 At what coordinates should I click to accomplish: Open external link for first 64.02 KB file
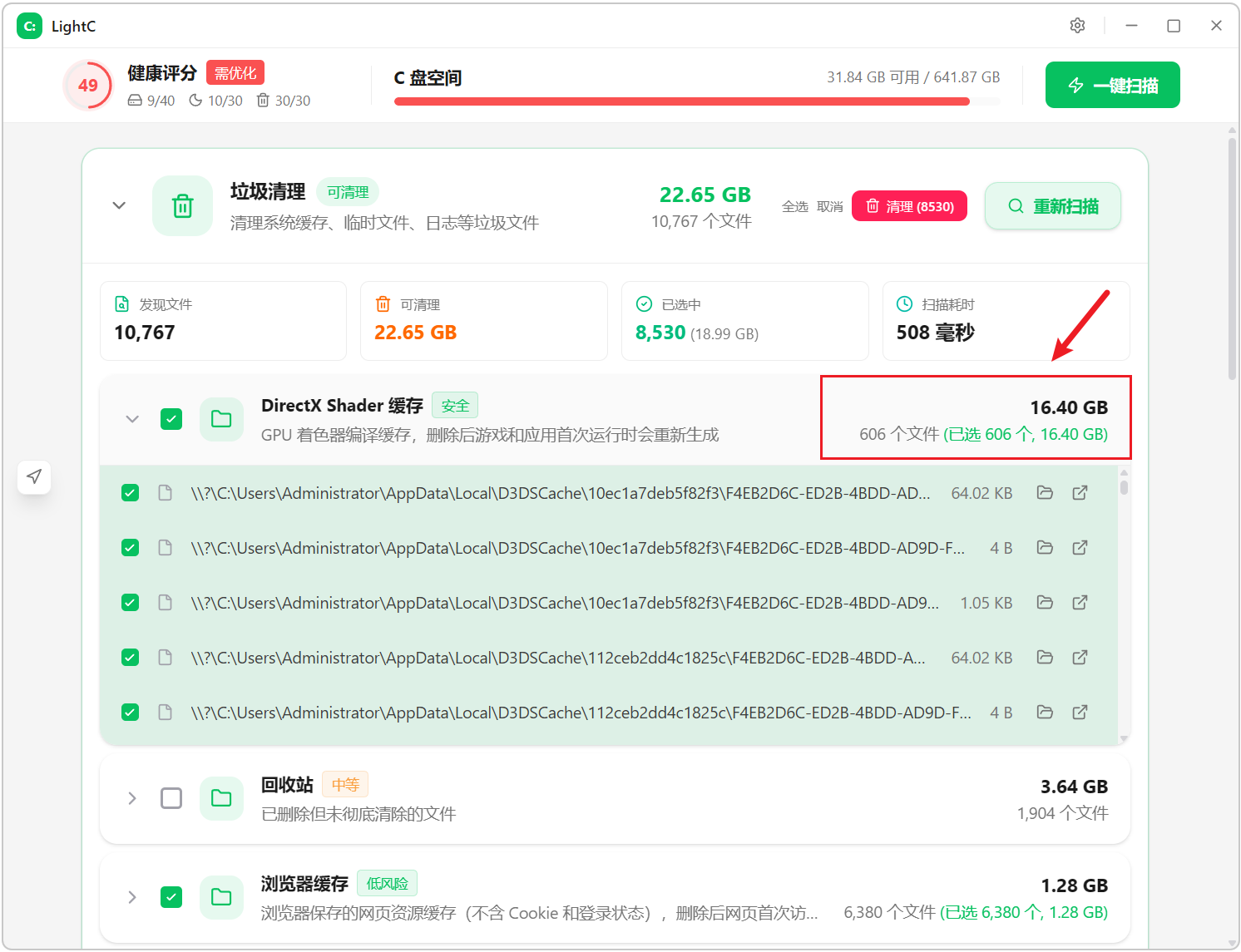[x=1080, y=493]
